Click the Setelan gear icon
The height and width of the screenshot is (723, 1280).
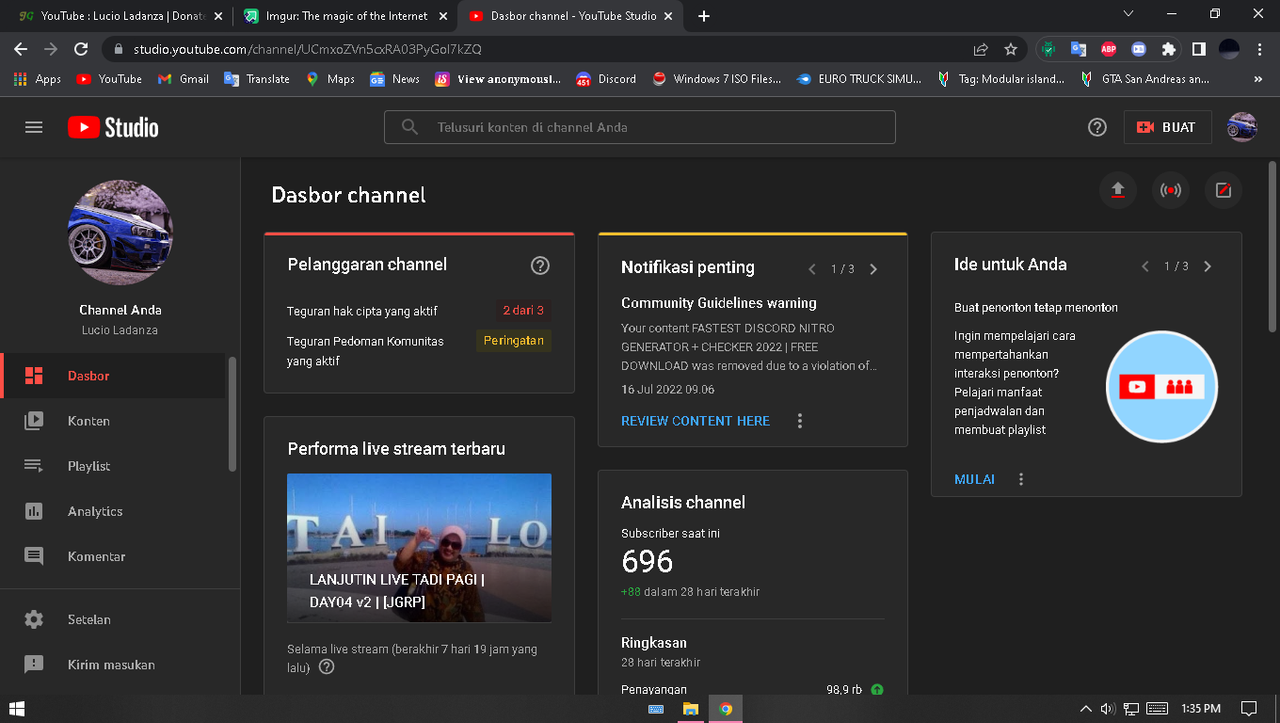[34, 619]
